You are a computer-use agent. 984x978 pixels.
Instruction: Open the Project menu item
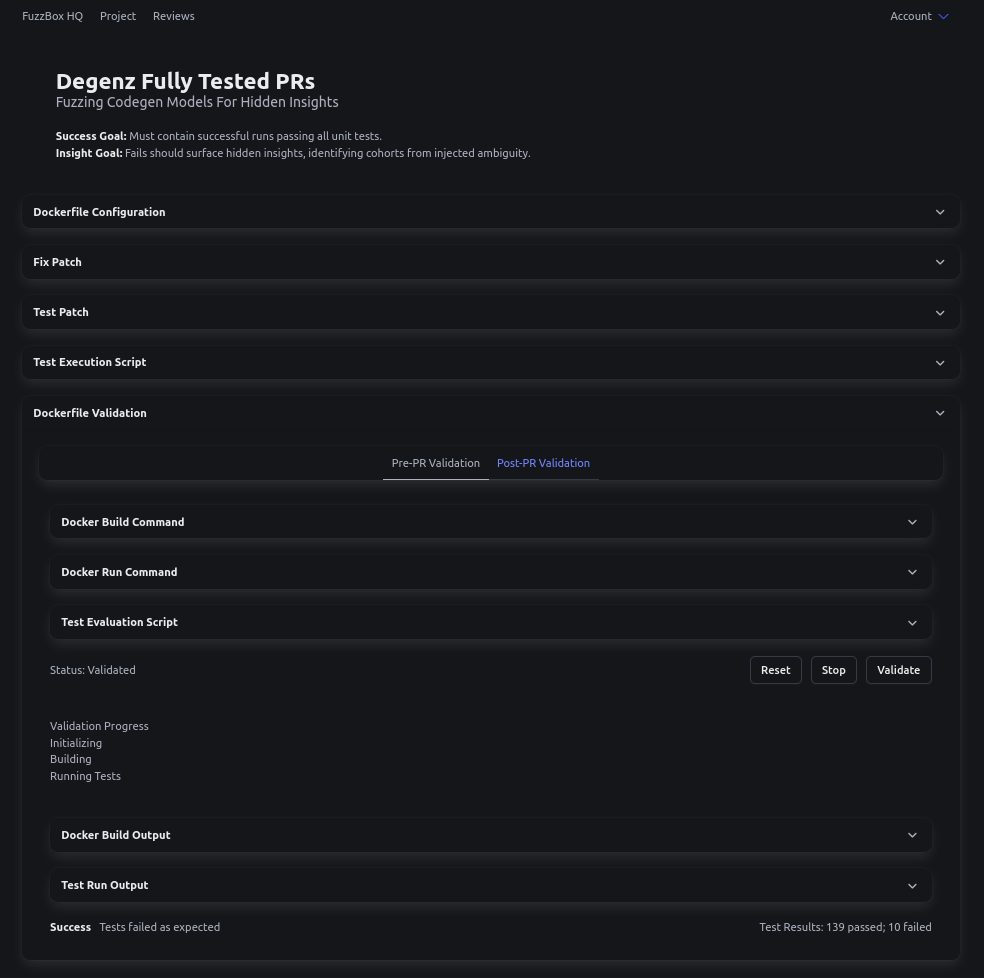click(x=118, y=16)
